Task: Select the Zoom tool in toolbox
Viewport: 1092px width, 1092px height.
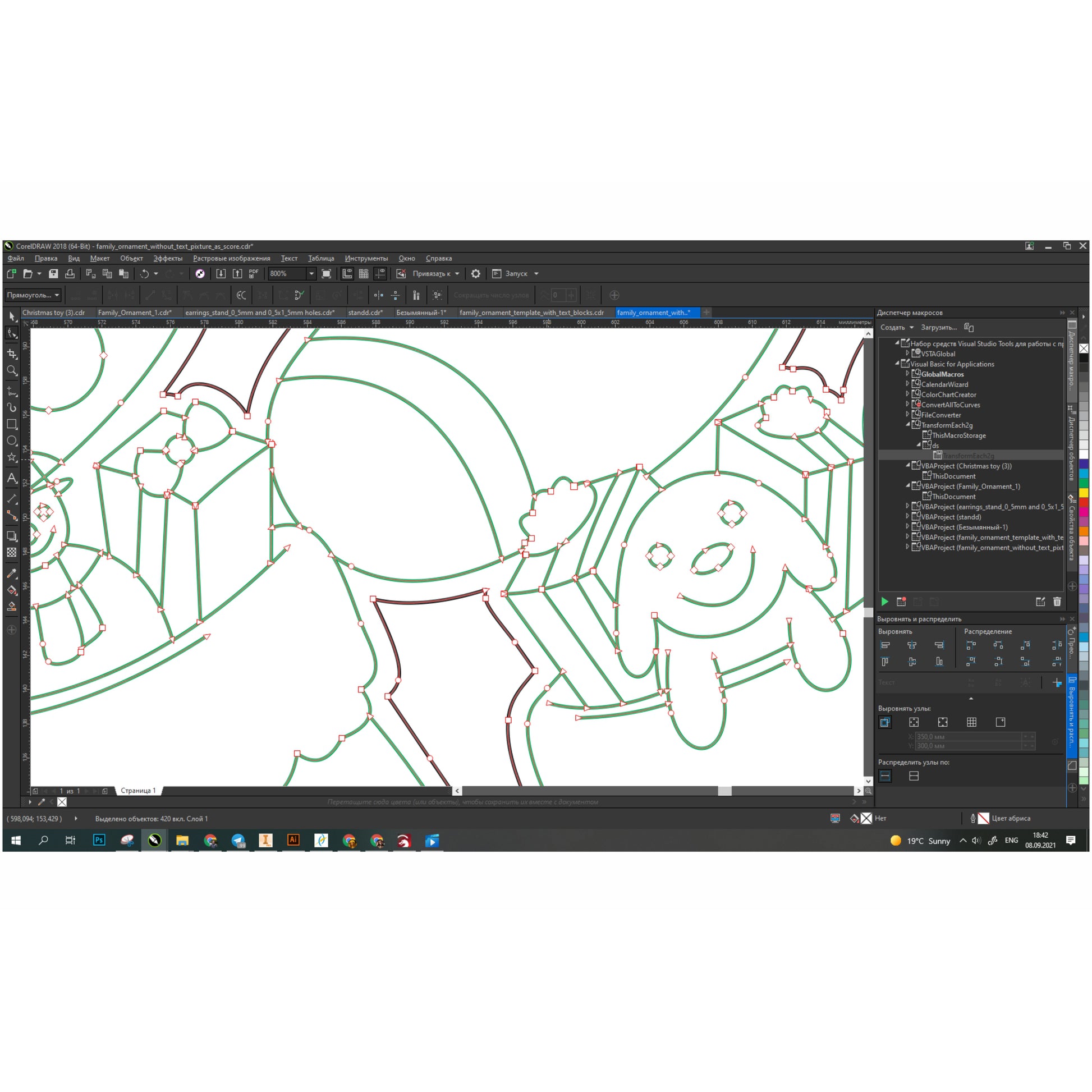Action: (x=12, y=371)
